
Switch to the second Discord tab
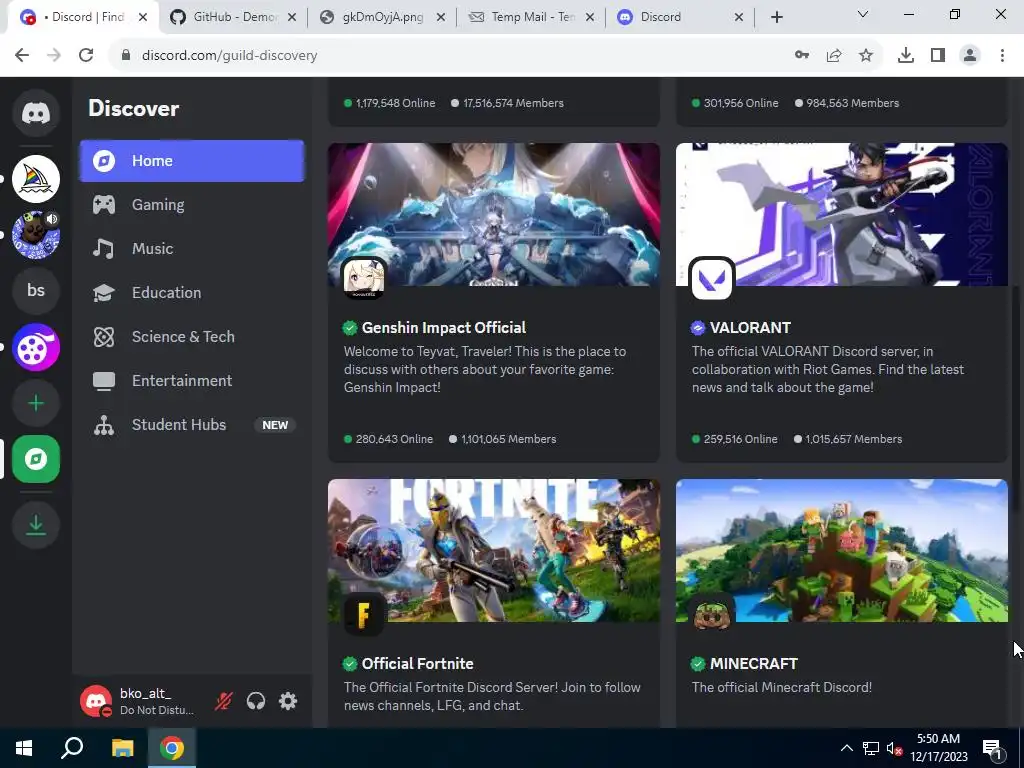(x=679, y=17)
